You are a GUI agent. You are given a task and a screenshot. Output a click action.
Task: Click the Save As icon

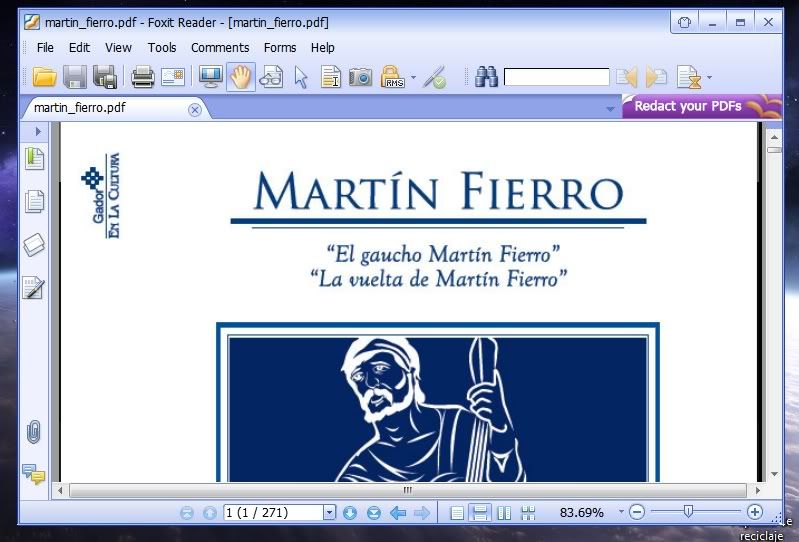pyautogui.click(x=105, y=77)
